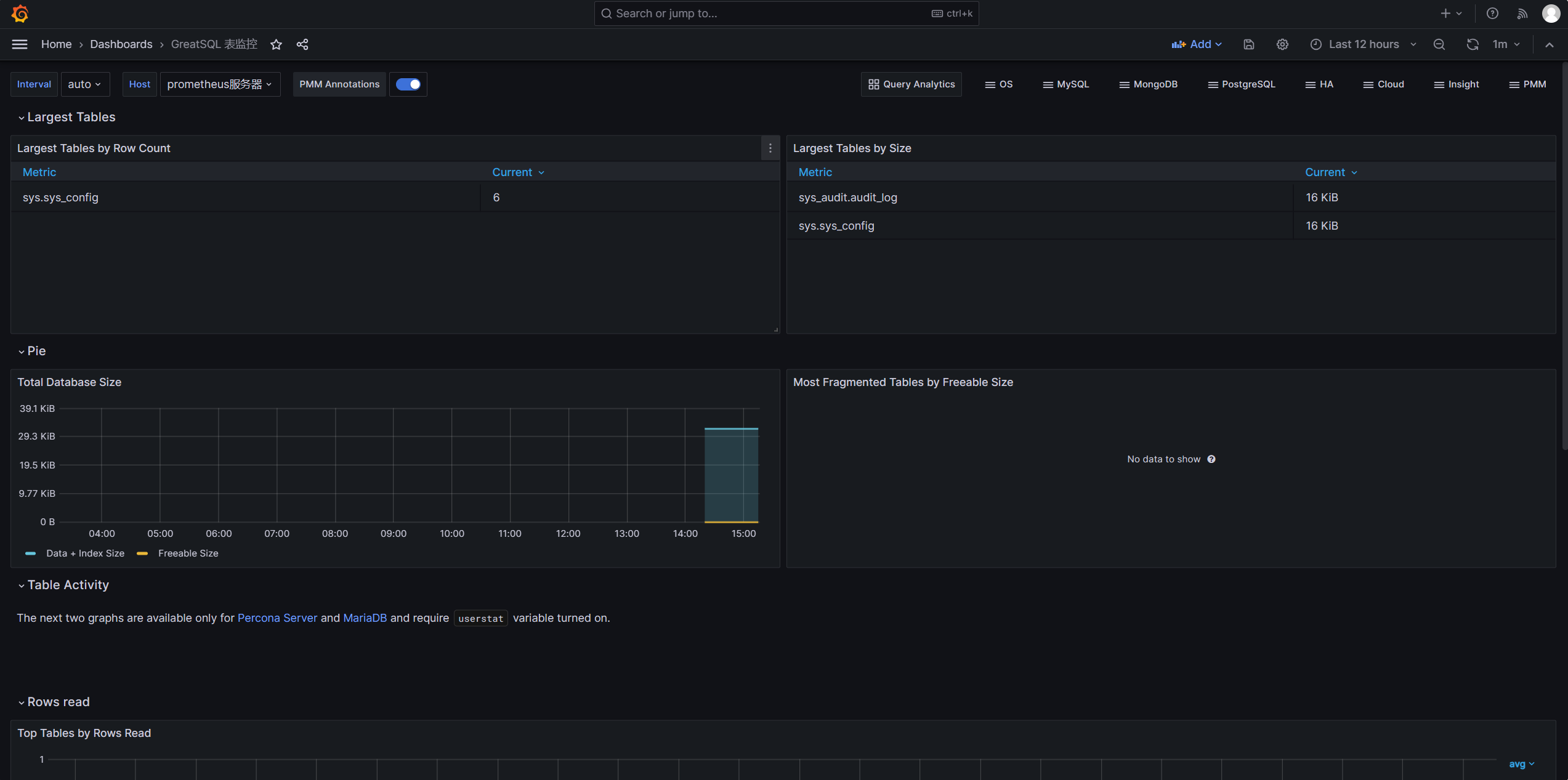The height and width of the screenshot is (780, 1568).
Task: Toggle the PMM Annotations switch
Action: (x=408, y=84)
